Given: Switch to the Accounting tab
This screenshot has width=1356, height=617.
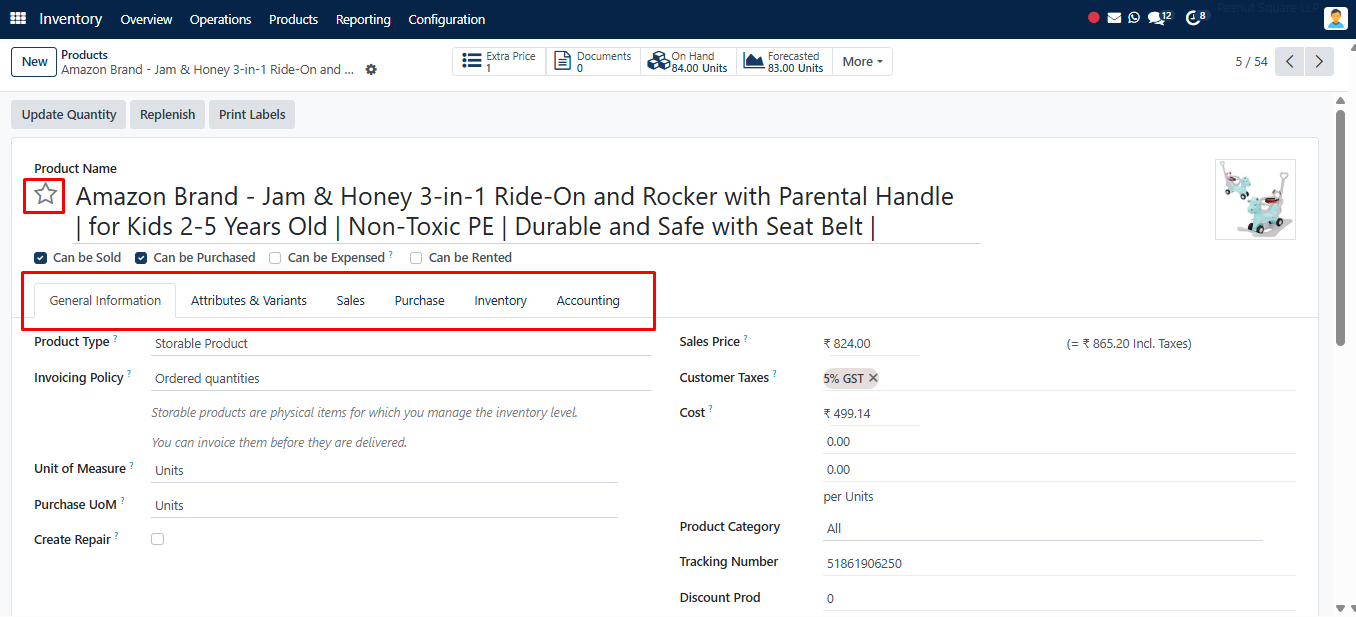Looking at the screenshot, I should pyautogui.click(x=588, y=300).
